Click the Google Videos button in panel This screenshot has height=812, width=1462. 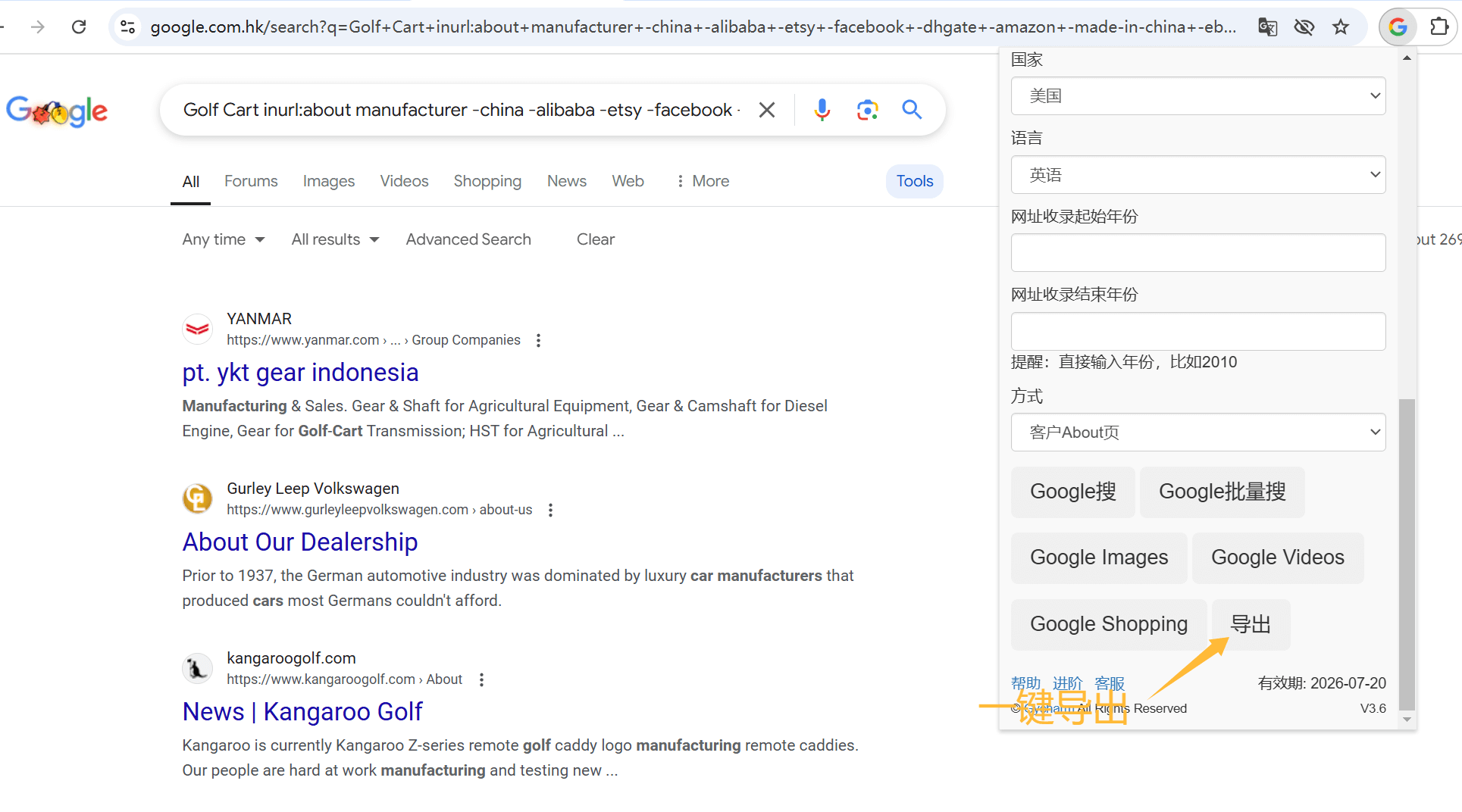(x=1277, y=558)
